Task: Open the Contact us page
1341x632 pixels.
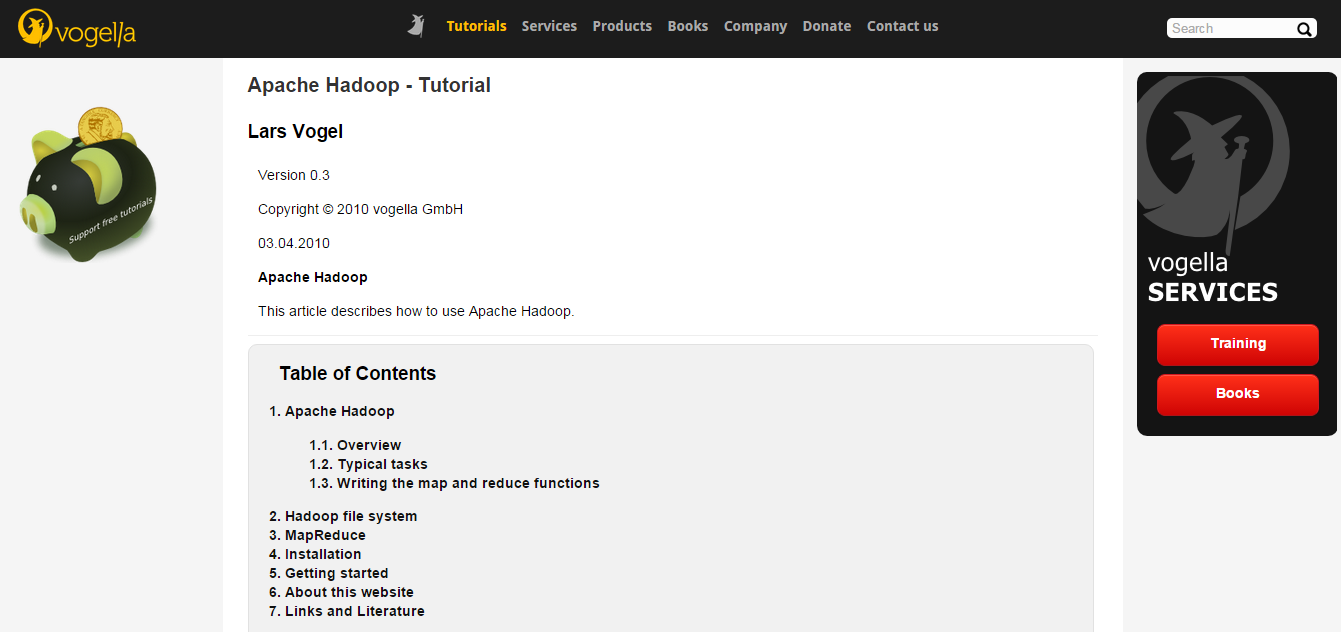Action: [x=903, y=26]
